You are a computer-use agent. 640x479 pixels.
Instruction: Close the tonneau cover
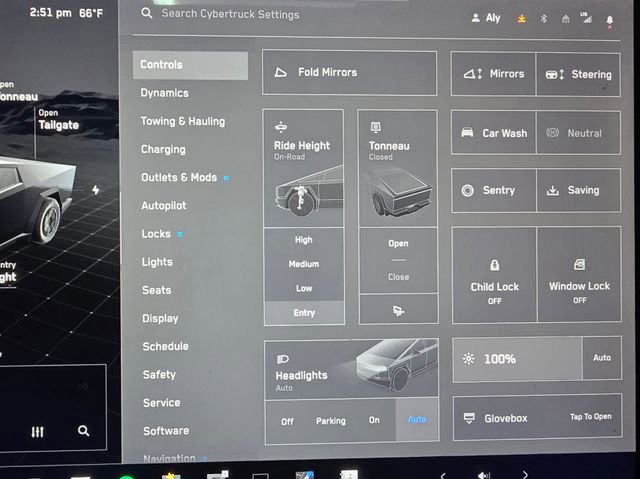pyautogui.click(x=398, y=277)
